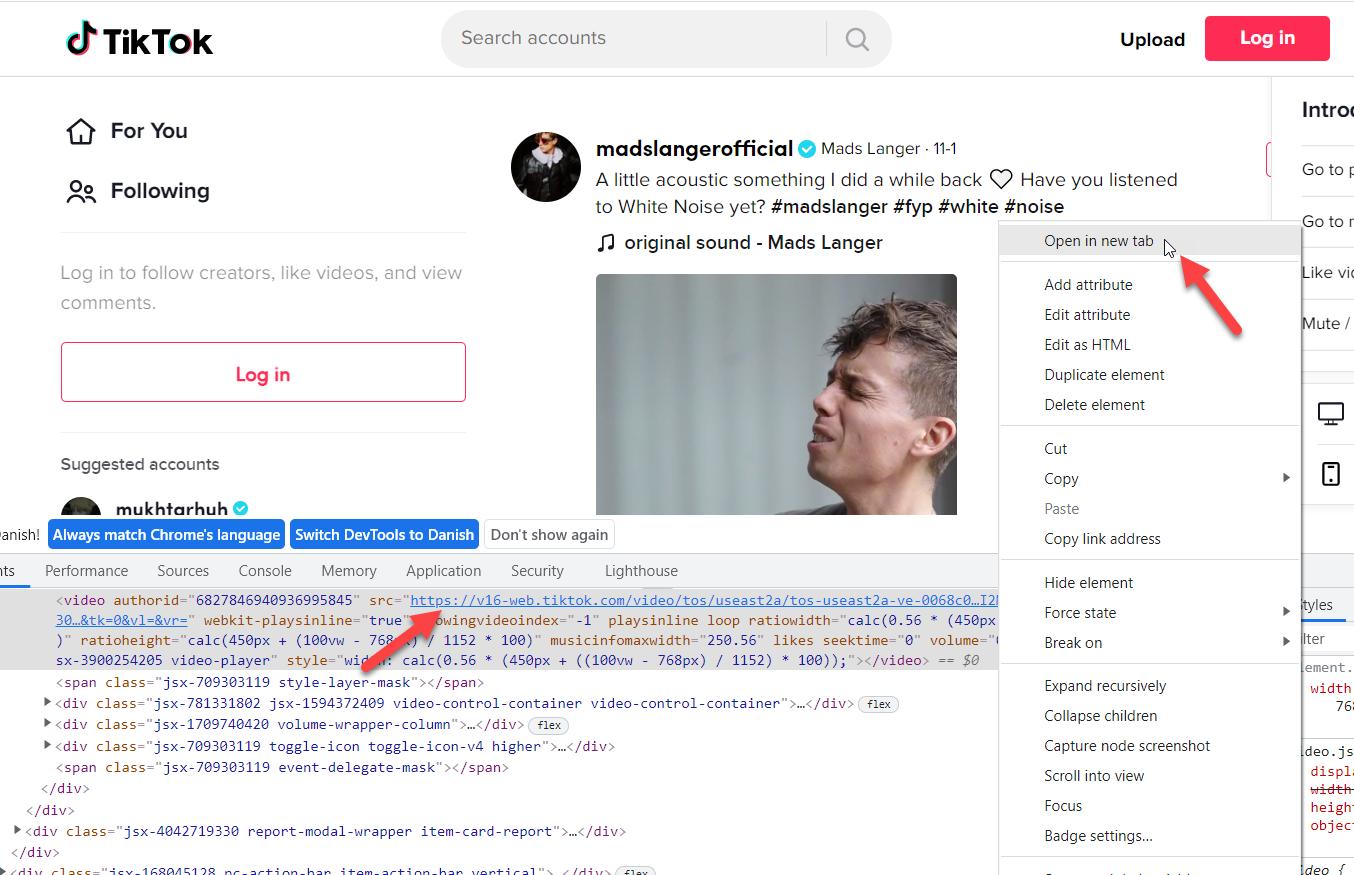Click the verified badge next to madslangerofficial
The width and height of the screenshot is (1354, 875).
coord(807,149)
